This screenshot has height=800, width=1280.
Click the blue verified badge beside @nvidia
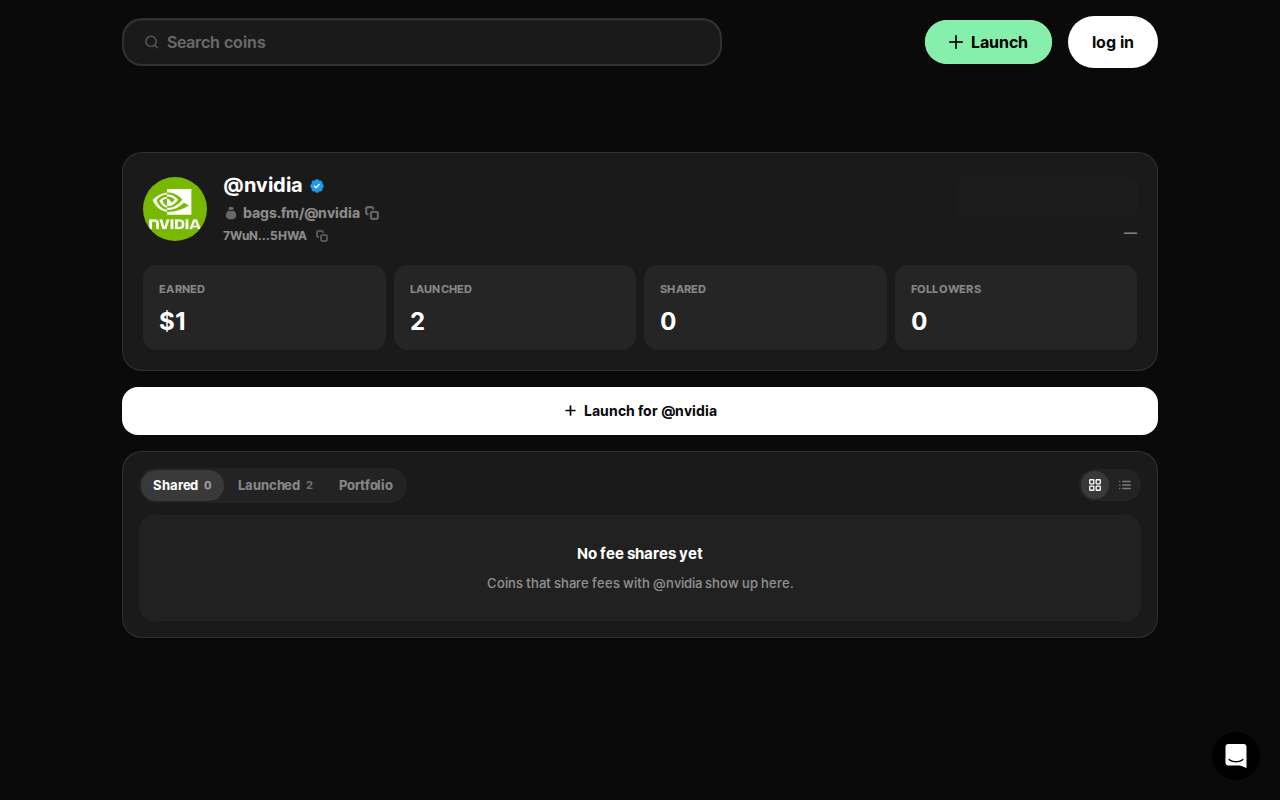[317, 185]
